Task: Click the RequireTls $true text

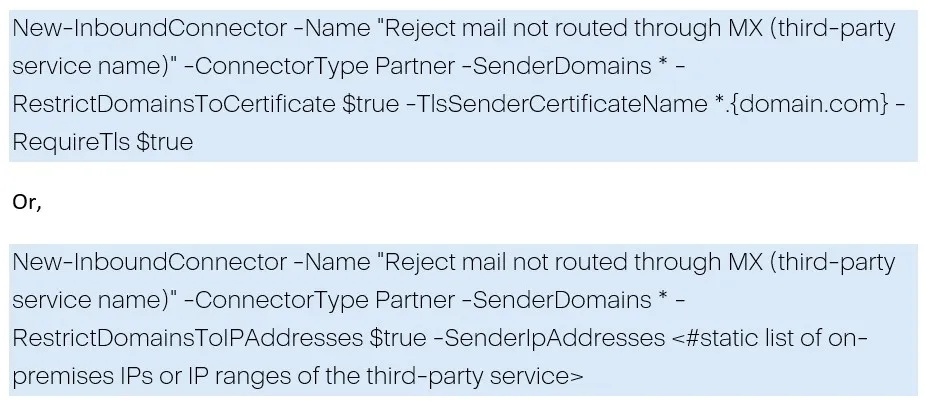Action: (103, 142)
